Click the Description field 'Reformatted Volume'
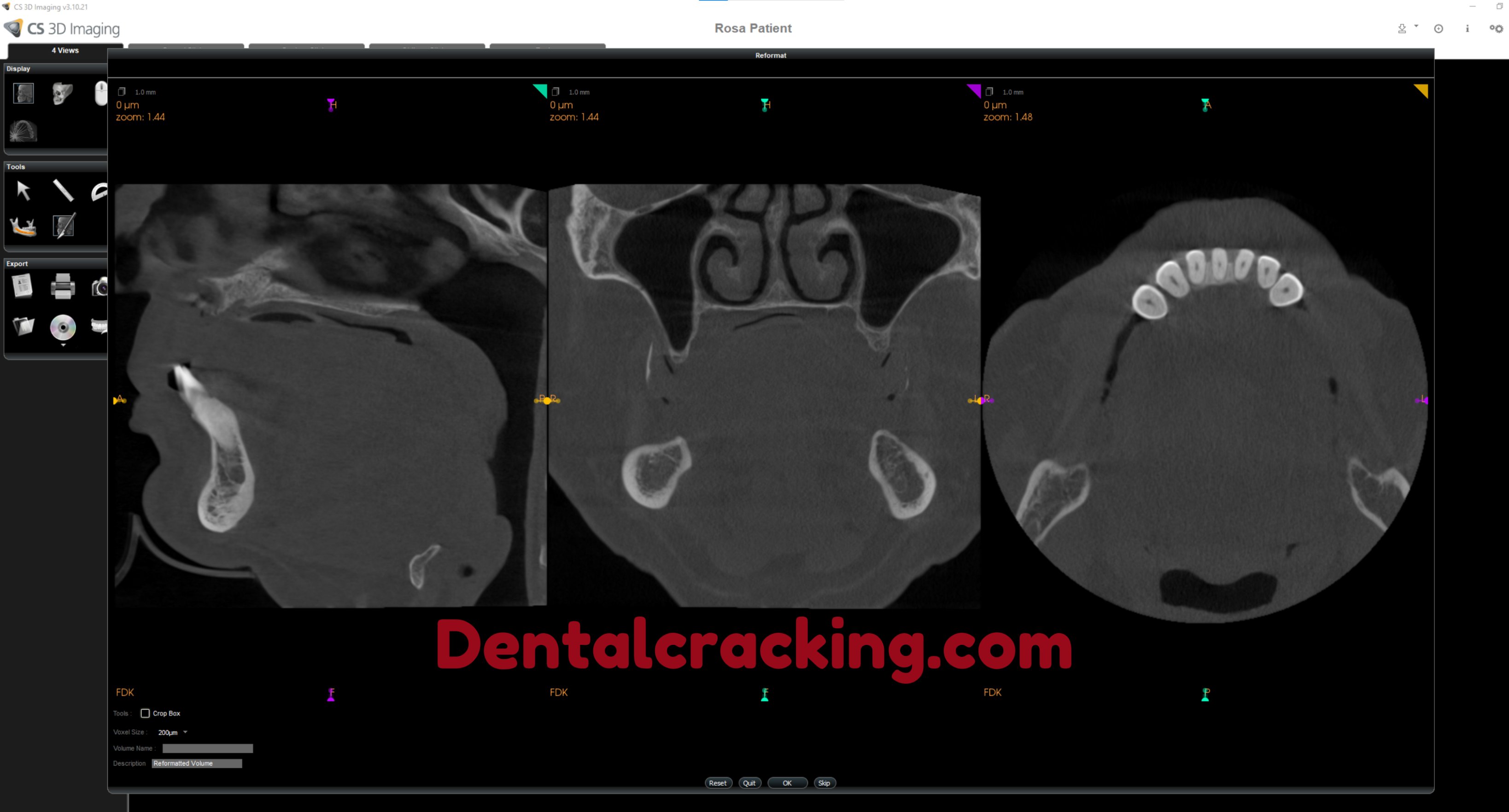This screenshot has width=1509, height=812. click(x=197, y=763)
